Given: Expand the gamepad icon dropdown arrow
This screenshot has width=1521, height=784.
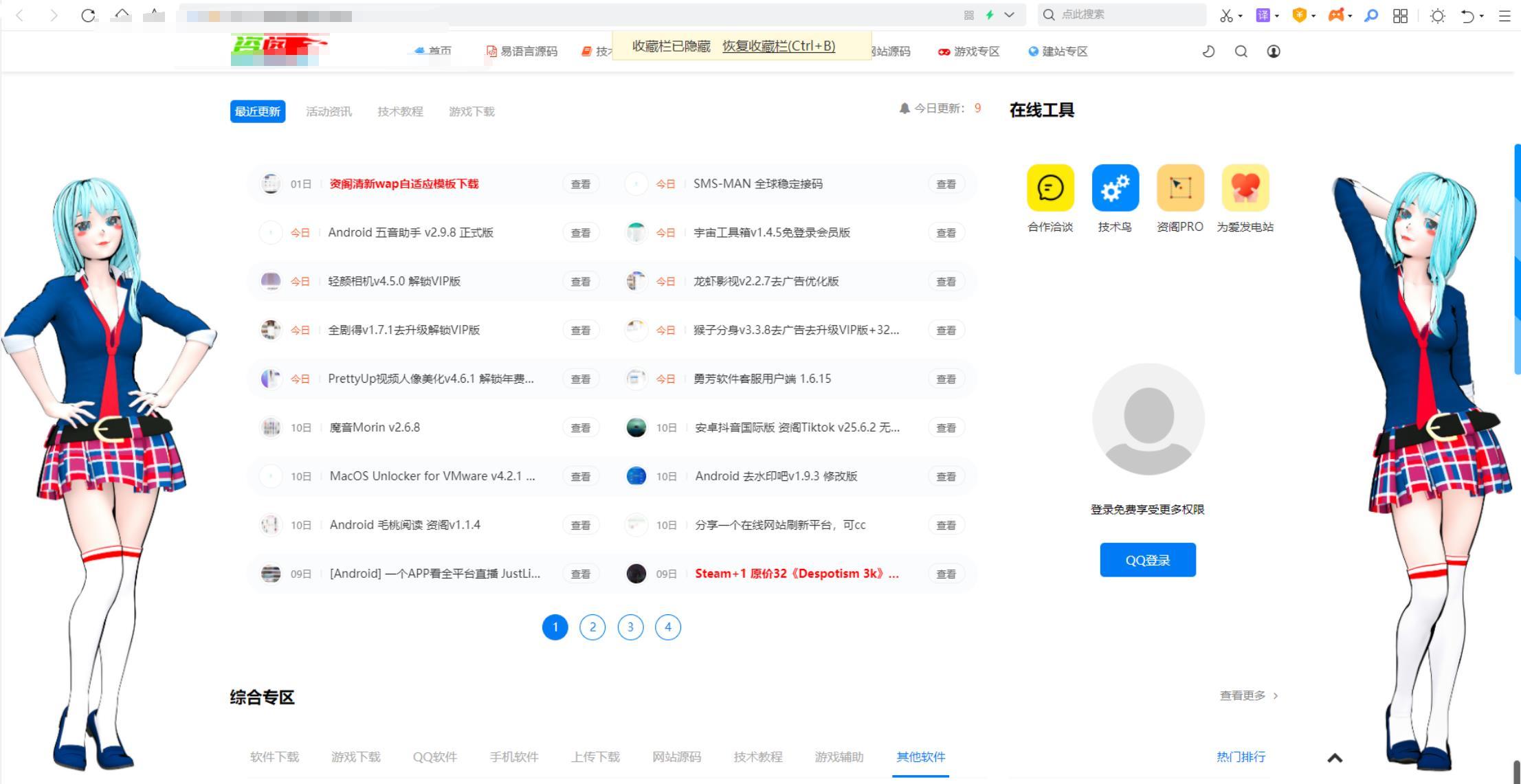Looking at the screenshot, I should pyautogui.click(x=1351, y=16).
